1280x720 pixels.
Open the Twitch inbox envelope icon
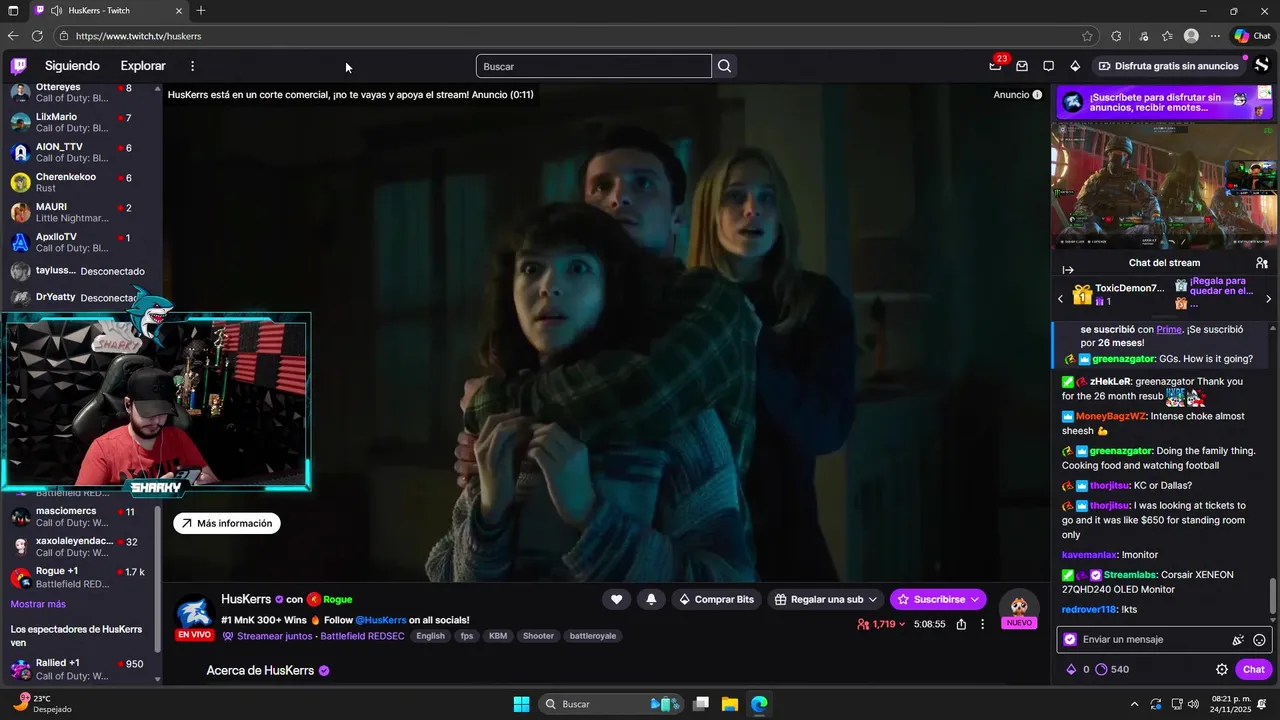(1022, 66)
